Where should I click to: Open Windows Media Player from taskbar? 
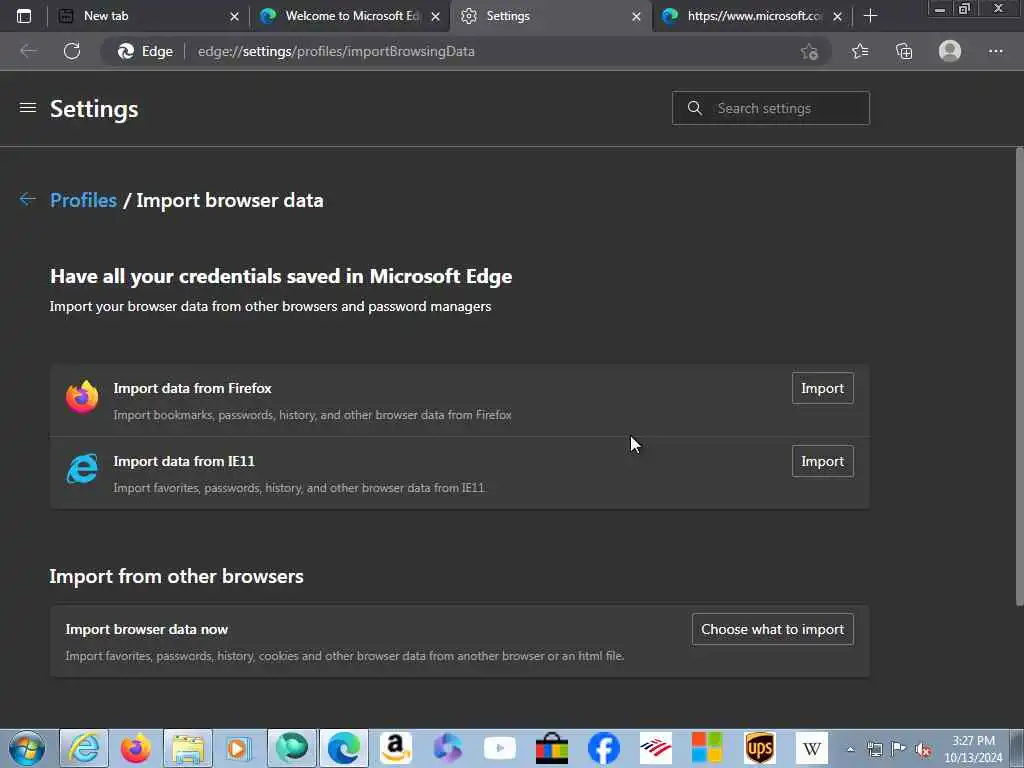click(x=239, y=748)
